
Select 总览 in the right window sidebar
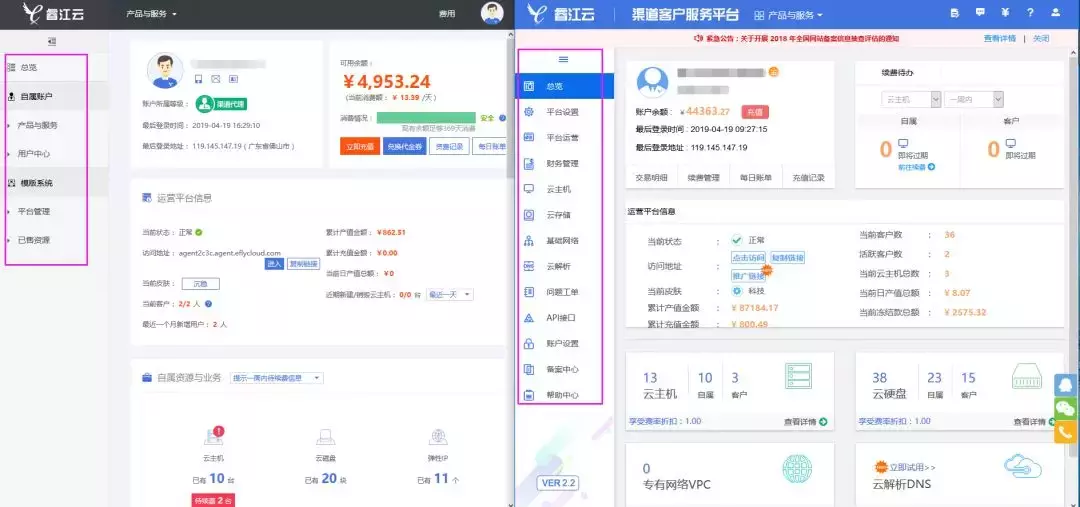point(565,86)
